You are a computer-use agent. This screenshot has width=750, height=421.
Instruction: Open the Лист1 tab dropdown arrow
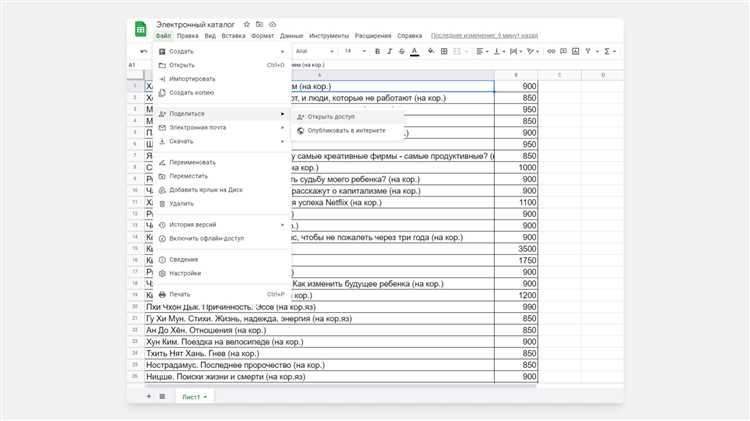click(x=205, y=397)
